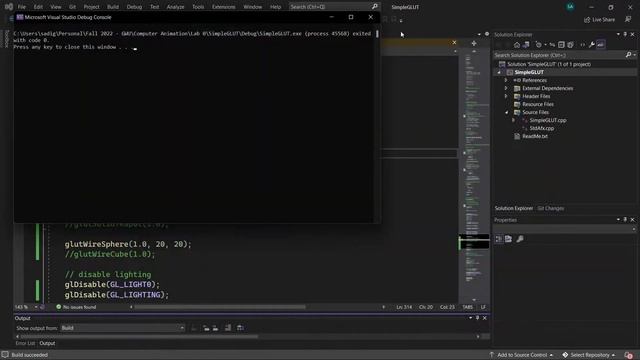Open the Output panel options dropdown arrow
The height and width of the screenshot is (360, 640).
[x=470, y=318]
